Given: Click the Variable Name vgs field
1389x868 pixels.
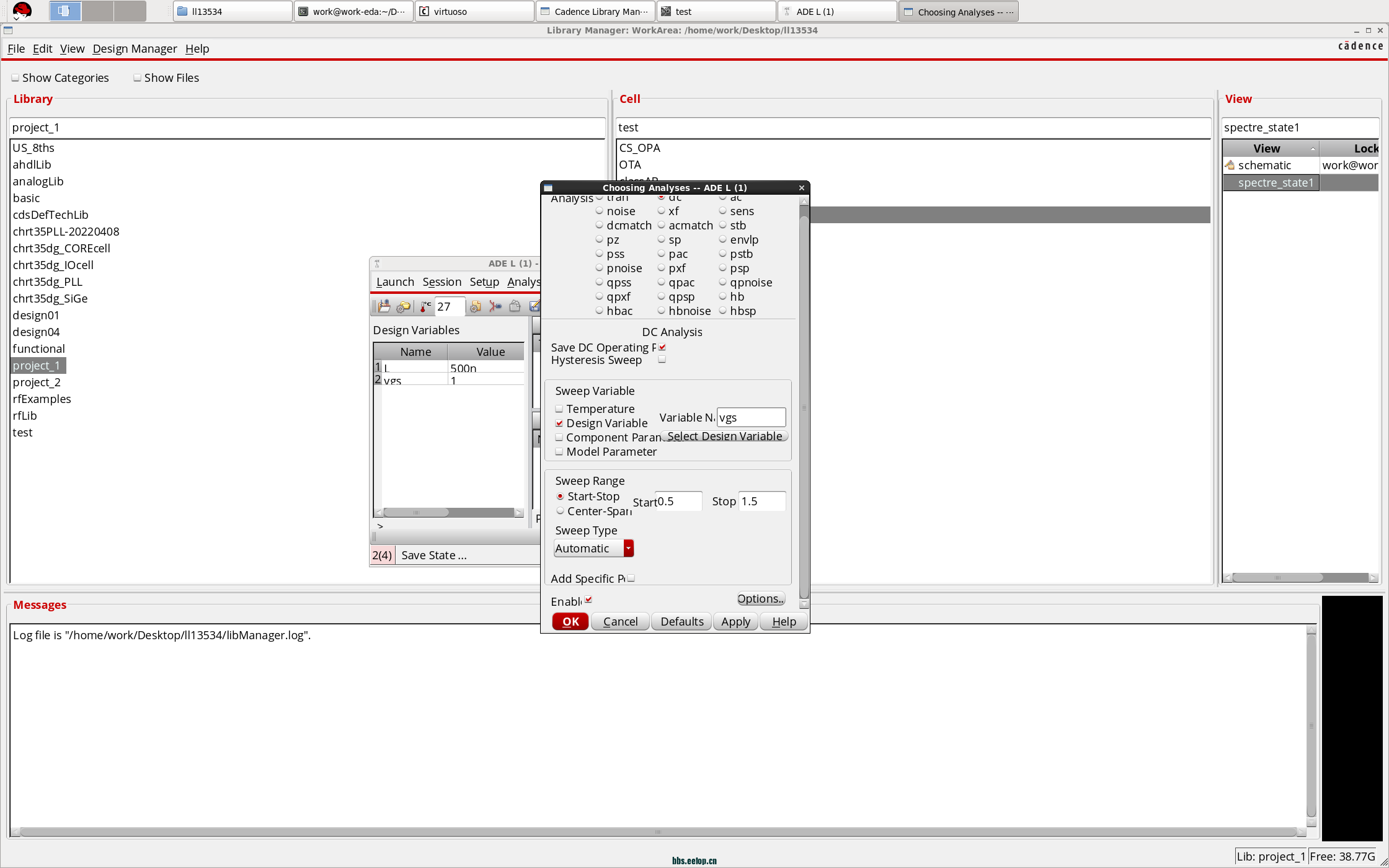Looking at the screenshot, I should 751,417.
